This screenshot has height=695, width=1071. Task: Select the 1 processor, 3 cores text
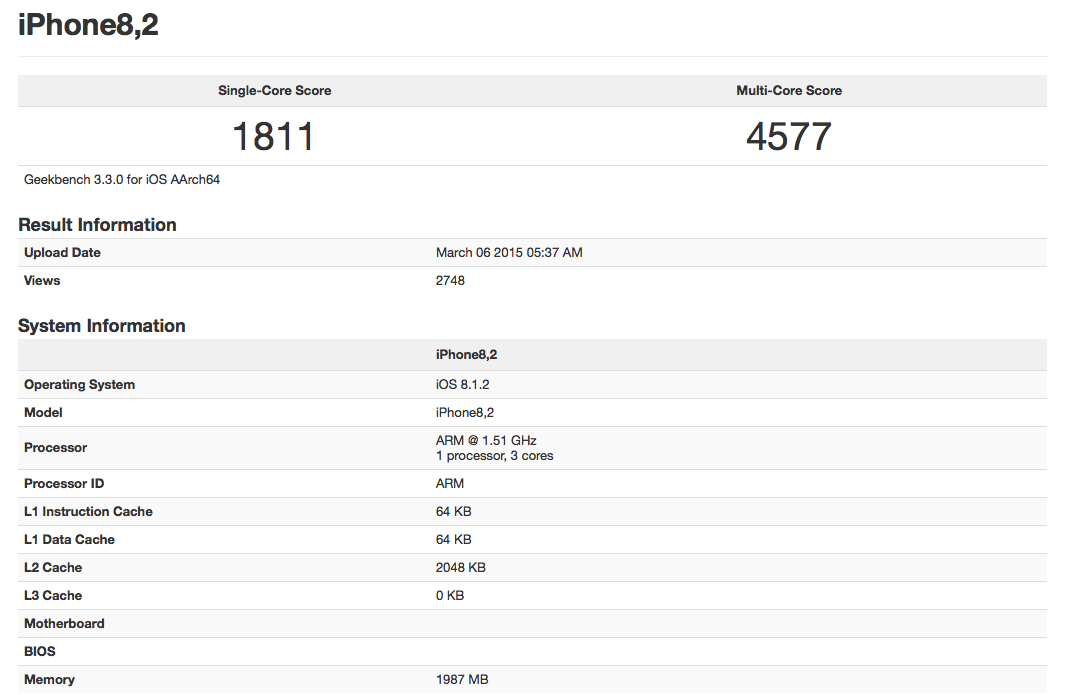point(495,455)
